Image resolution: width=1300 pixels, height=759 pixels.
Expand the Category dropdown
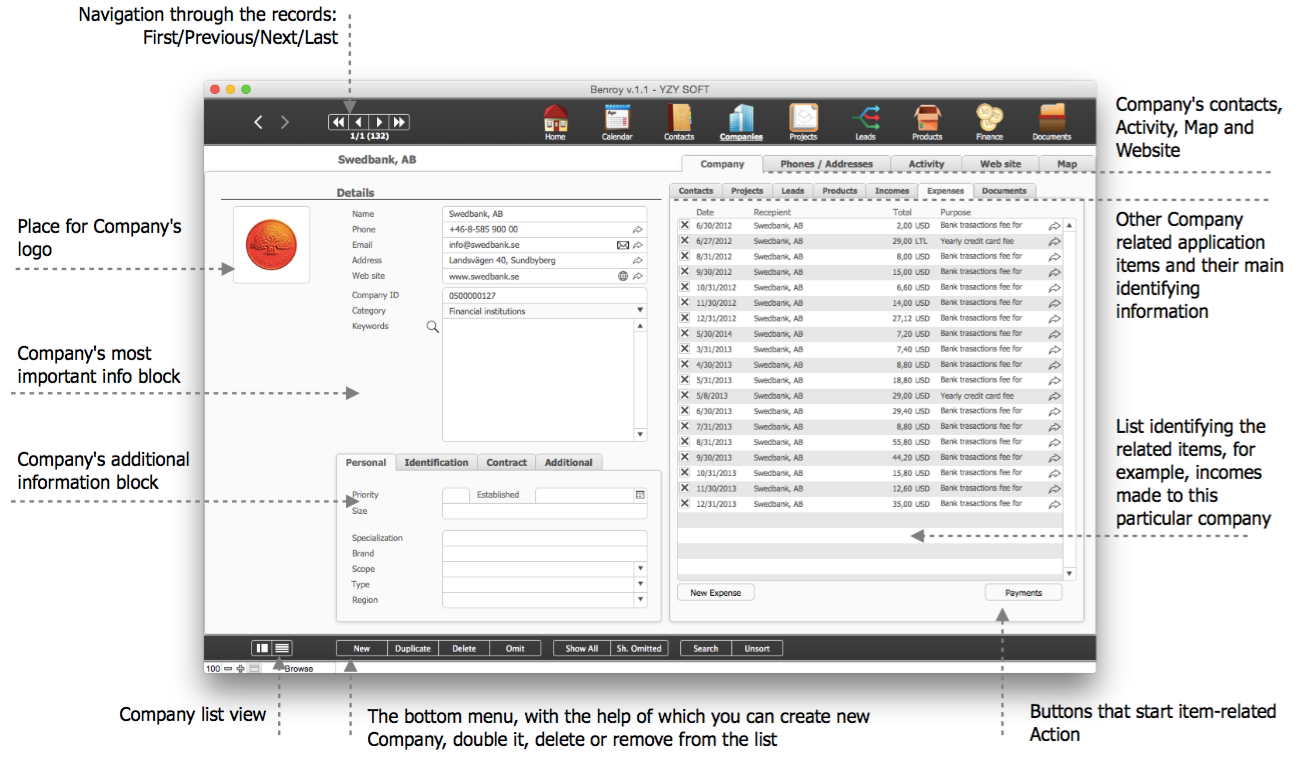[x=640, y=311]
